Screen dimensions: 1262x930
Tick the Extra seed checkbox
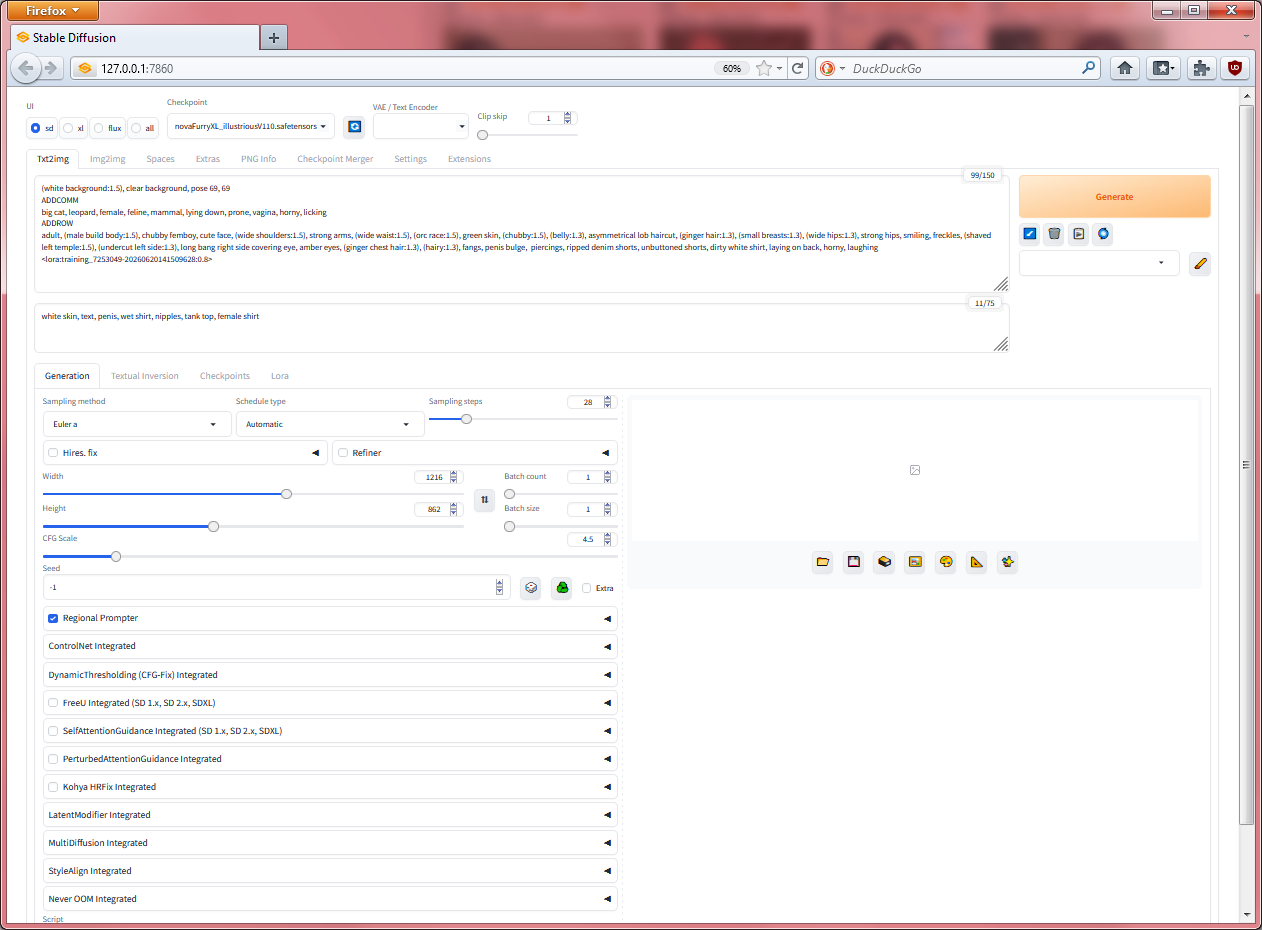click(587, 588)
